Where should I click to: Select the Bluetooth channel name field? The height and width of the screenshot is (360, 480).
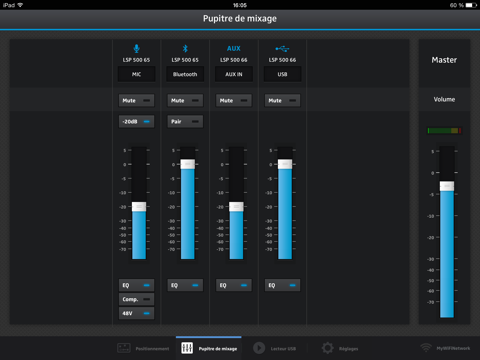pyautogui.click(x=185, y=74)
